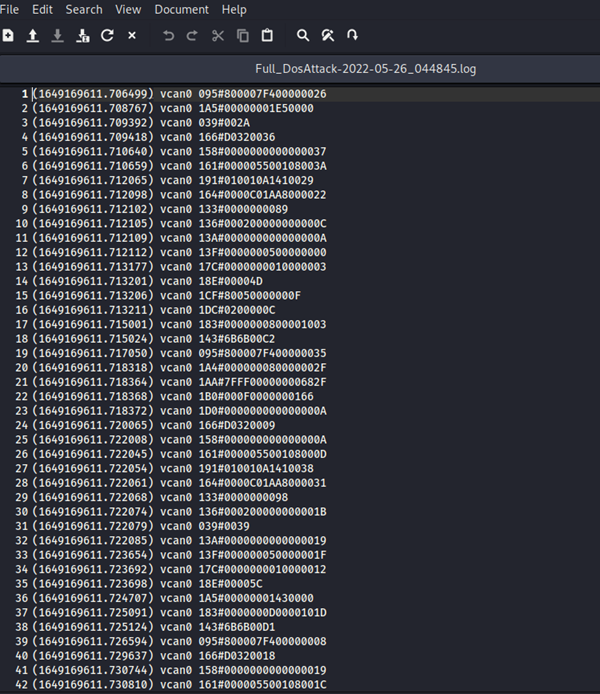
Task: Click line 33 text 13F#000000050000001F
Action: pos(262,555)
